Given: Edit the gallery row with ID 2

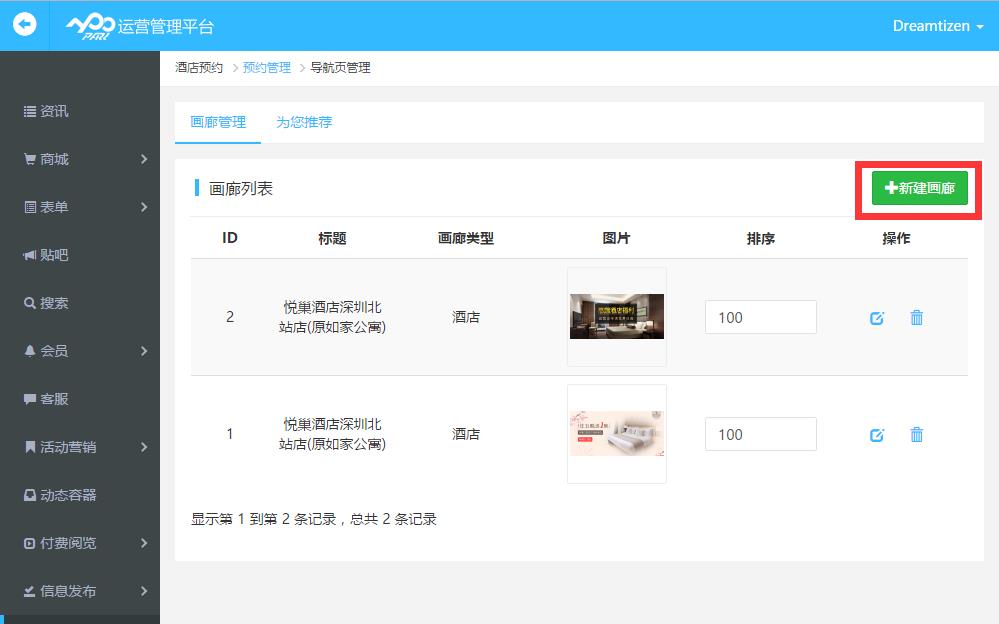Looking at the screenshot, I should [877, 318].
